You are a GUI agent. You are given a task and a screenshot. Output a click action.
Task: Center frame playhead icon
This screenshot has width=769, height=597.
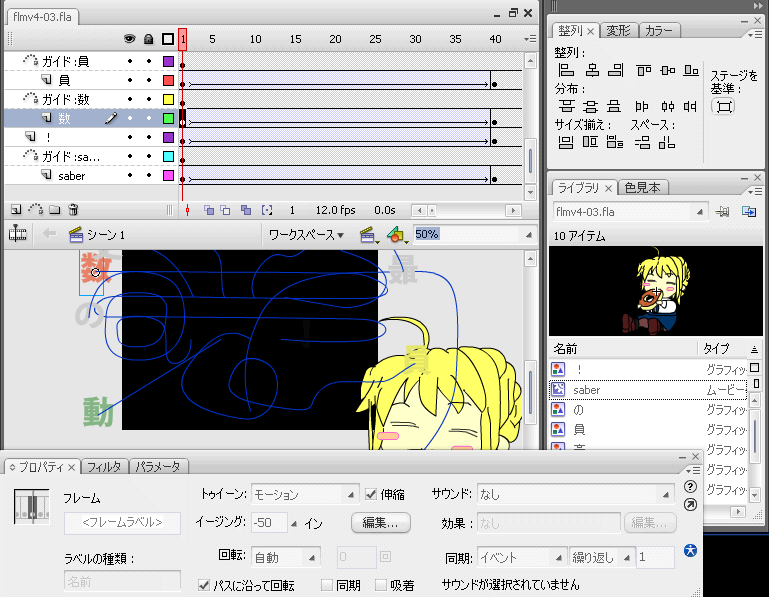187,210
